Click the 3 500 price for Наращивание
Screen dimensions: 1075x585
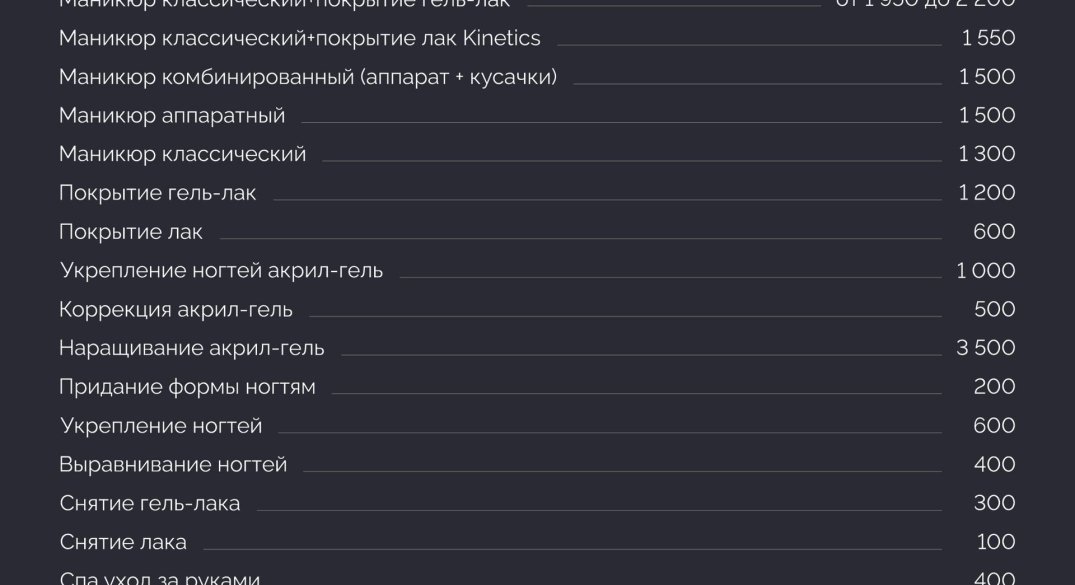point(985,348)
